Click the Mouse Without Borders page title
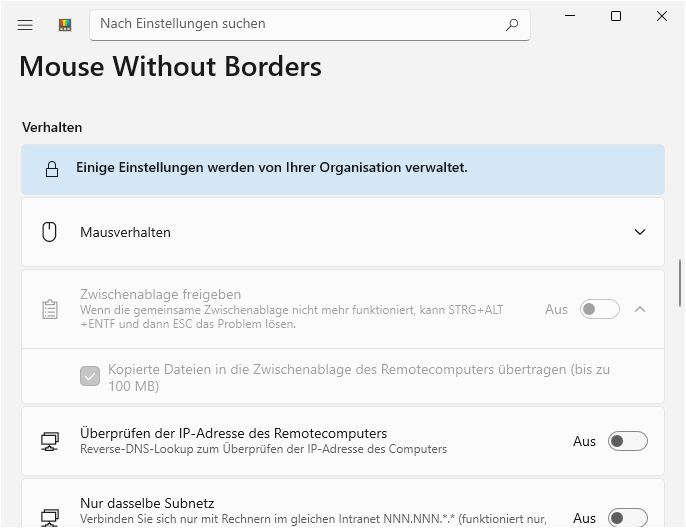The width and height of the screenshot is (686, 528). (x=171, y=66)
